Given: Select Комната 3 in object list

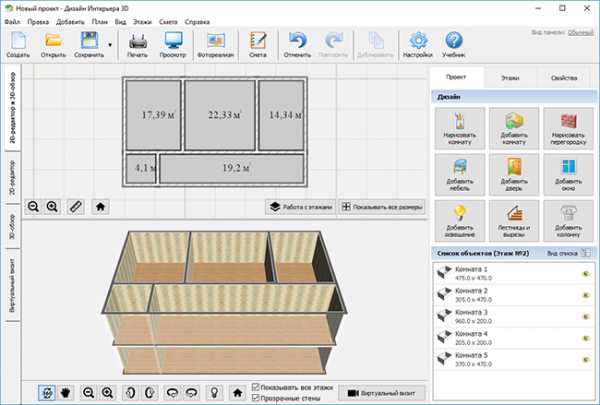Looking at the screenshot, I should (514, 317).
